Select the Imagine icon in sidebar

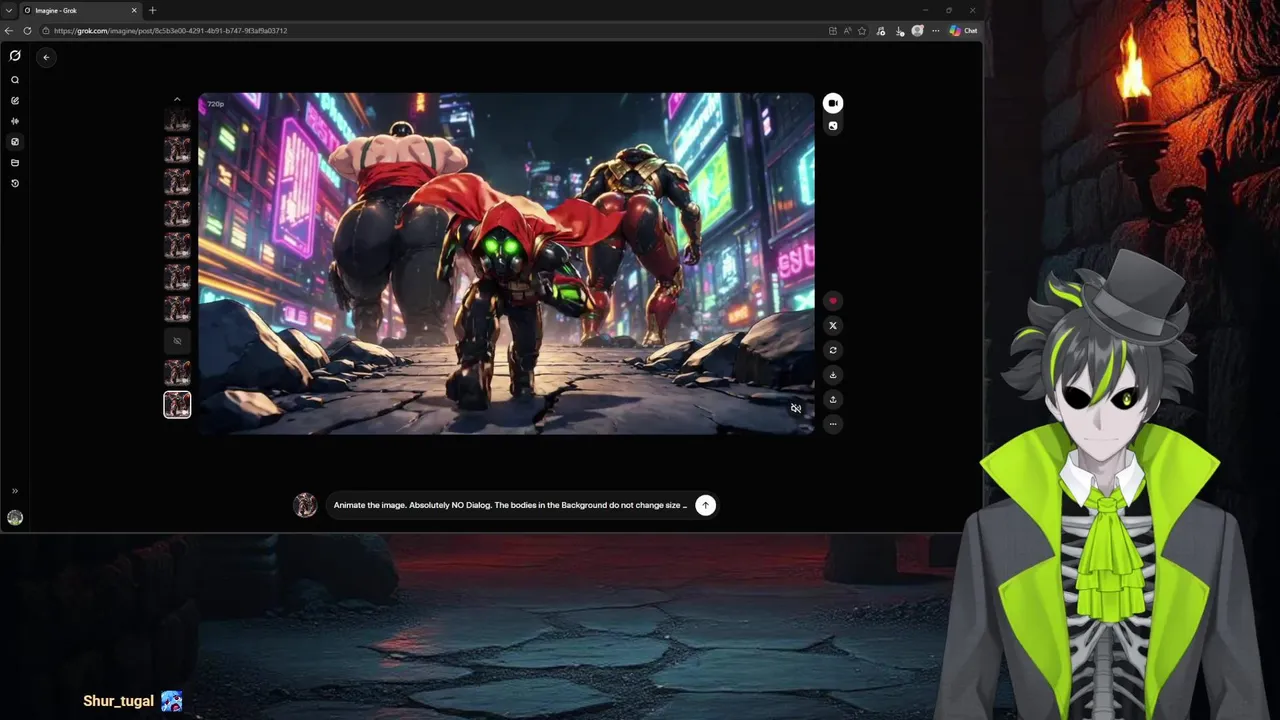pos(15,142)
